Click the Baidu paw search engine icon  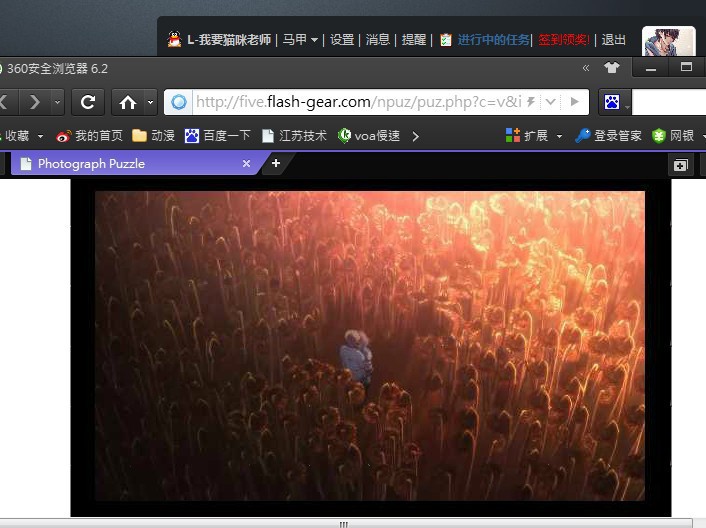tap(610, 102)
